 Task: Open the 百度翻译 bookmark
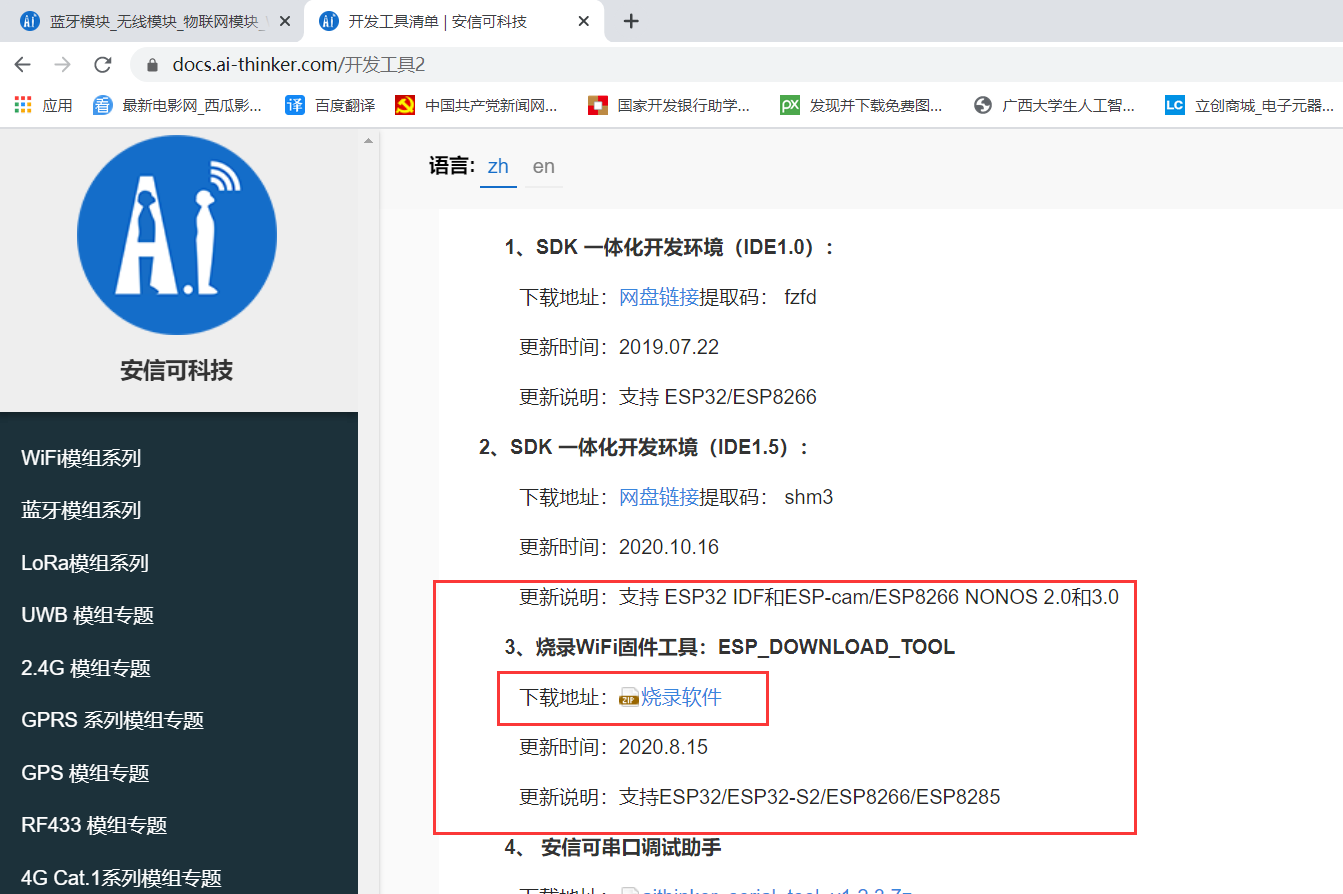coord(330,105)
